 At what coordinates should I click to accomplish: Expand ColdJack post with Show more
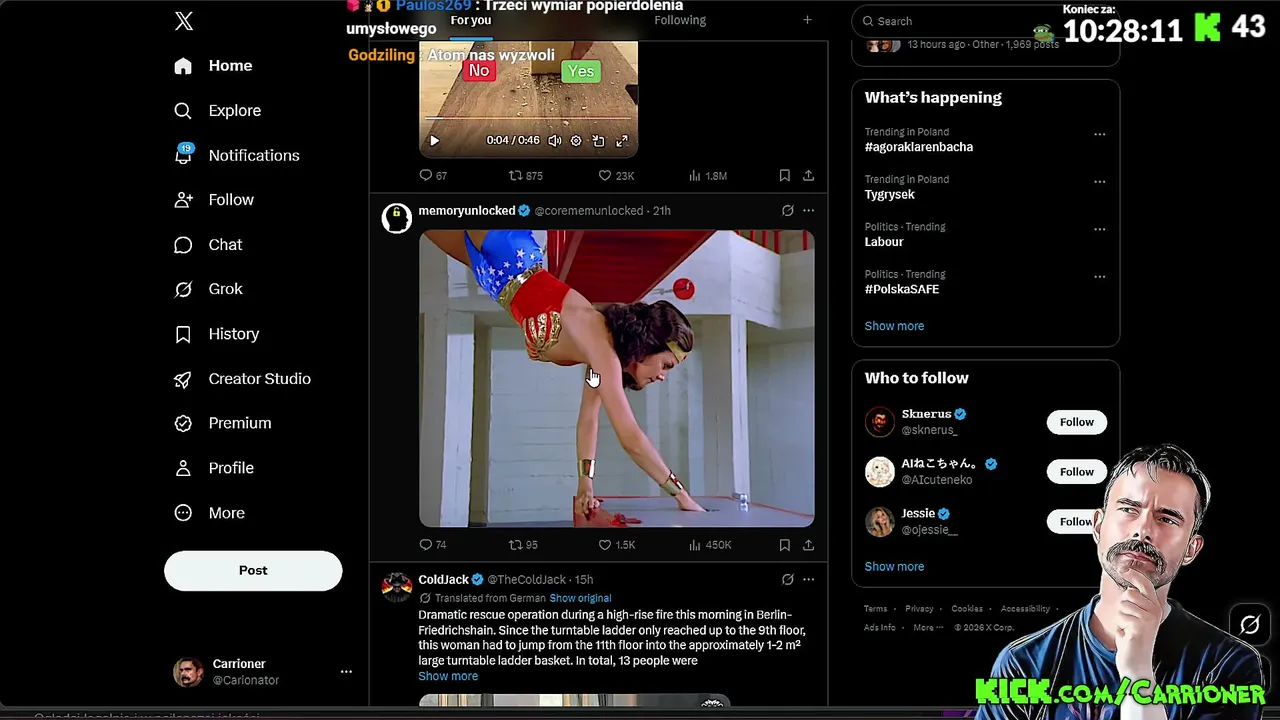(448, 677)
